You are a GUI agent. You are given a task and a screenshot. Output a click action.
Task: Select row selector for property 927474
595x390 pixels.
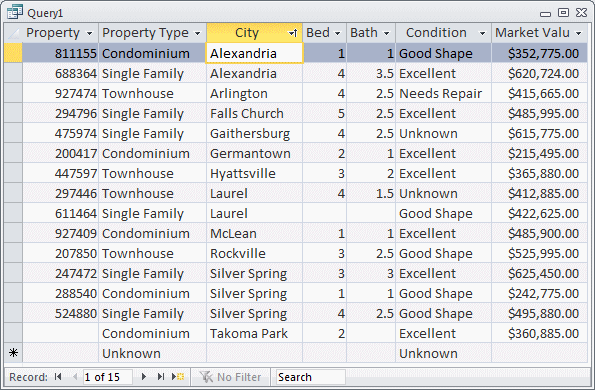coord(13,93)
